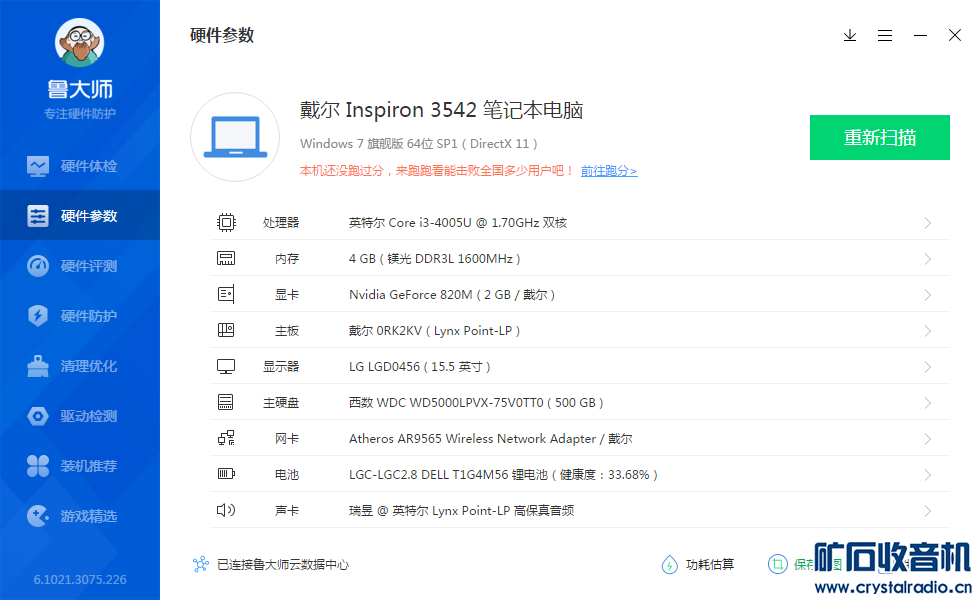
Task: Click the 主硬盘 disk icon
Action: pyautogui.click(x=226, y=402)
